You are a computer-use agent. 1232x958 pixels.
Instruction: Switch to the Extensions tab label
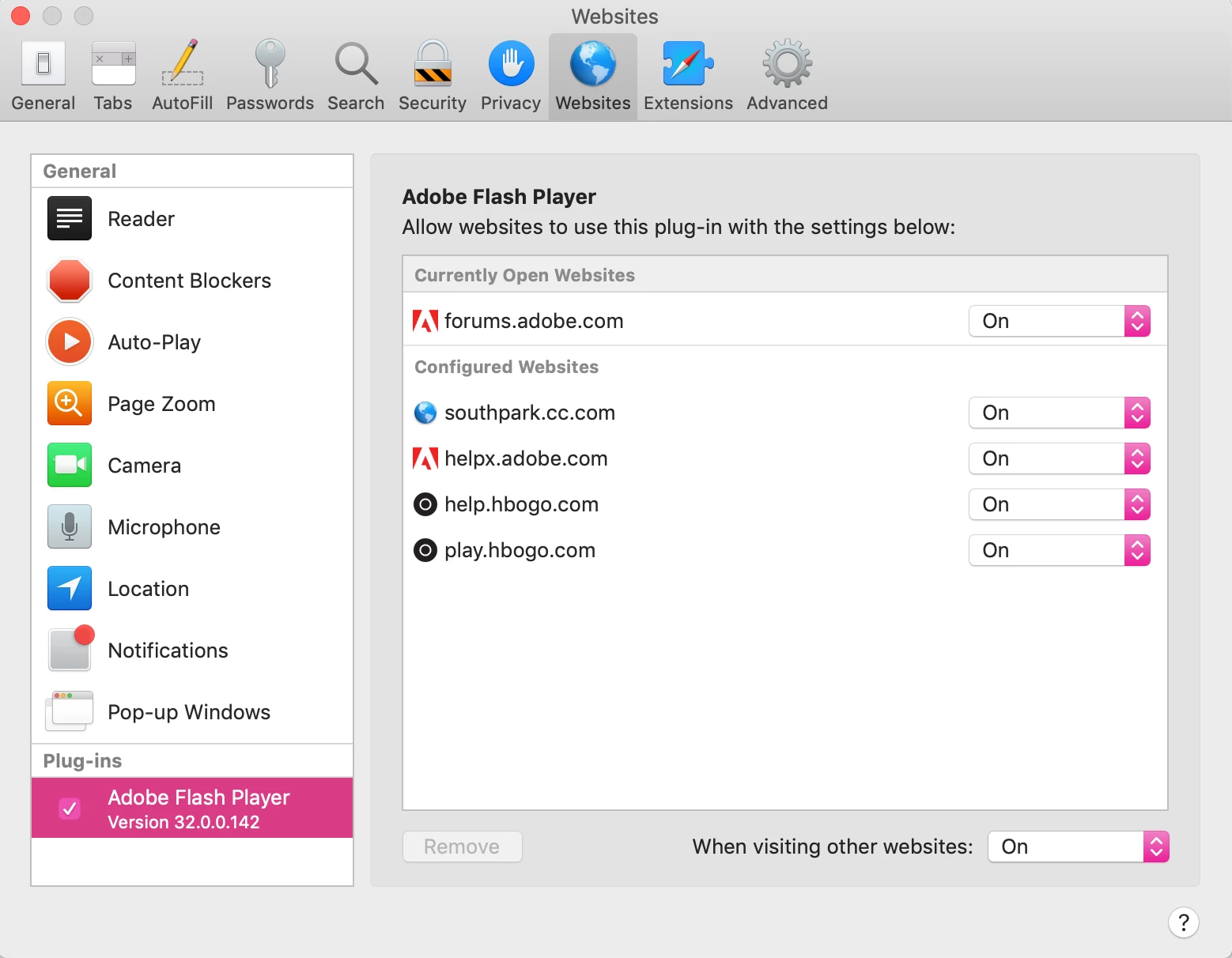coord(688,103)
